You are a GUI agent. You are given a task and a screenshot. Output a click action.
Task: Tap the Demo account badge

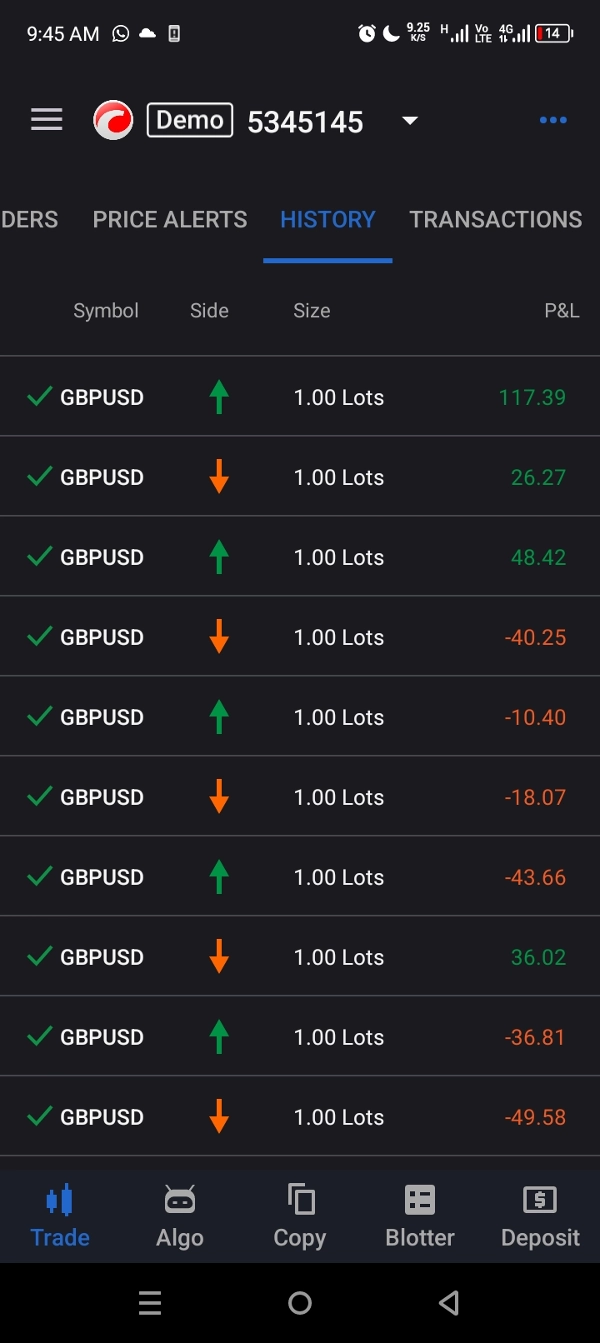pyautogui.click(x=189, y=119)
